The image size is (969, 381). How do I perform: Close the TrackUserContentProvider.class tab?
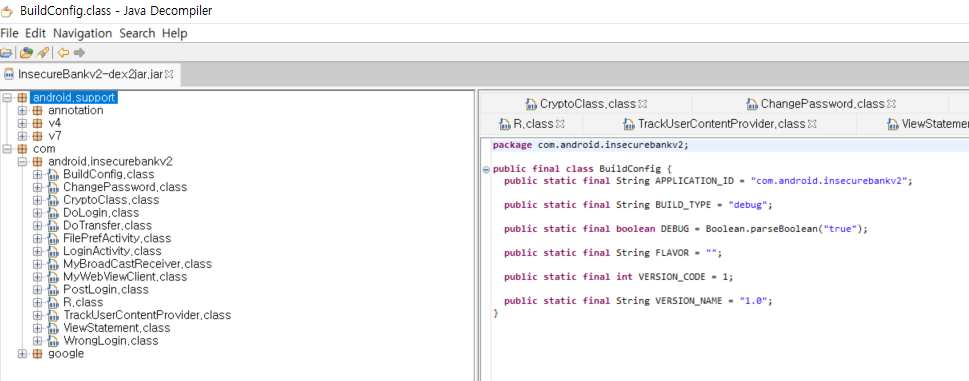[x=812, y=124]
